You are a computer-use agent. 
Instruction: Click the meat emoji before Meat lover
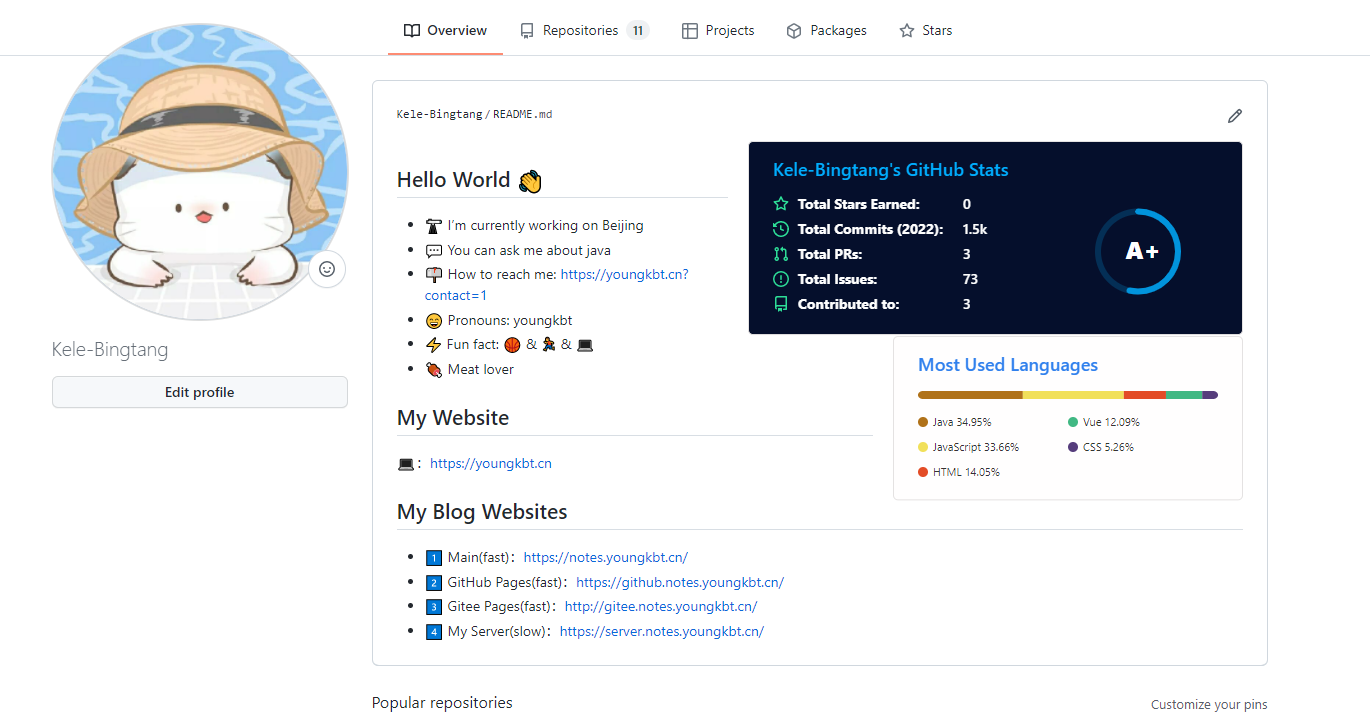pyautogui.click(x=434, y=370)
